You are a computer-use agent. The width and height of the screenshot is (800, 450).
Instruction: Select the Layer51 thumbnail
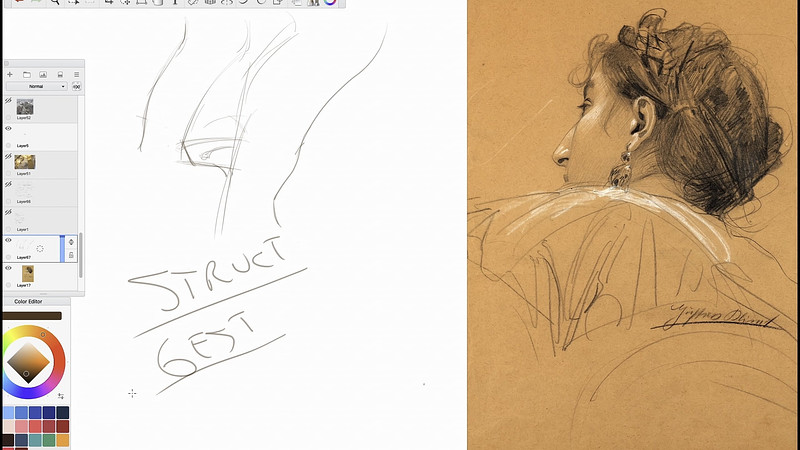[24, 162]
